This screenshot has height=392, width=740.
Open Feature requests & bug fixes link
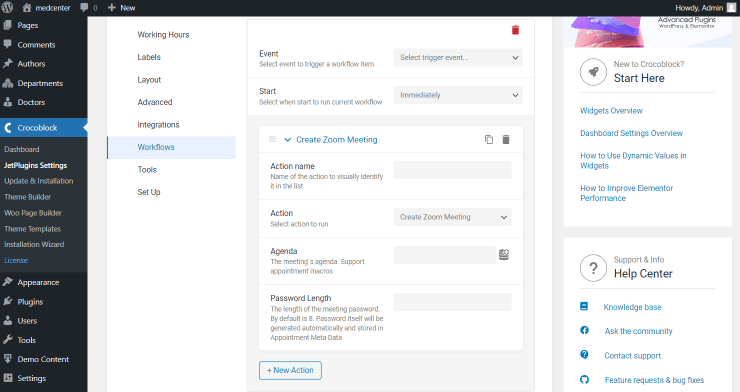coord(654,380)
